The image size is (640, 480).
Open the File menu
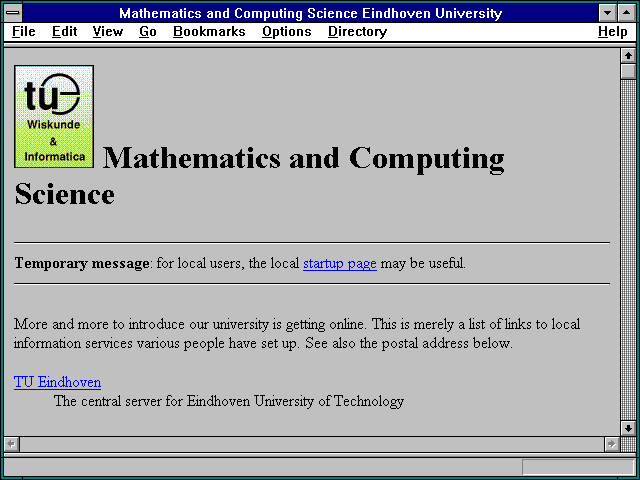point(24,32)
